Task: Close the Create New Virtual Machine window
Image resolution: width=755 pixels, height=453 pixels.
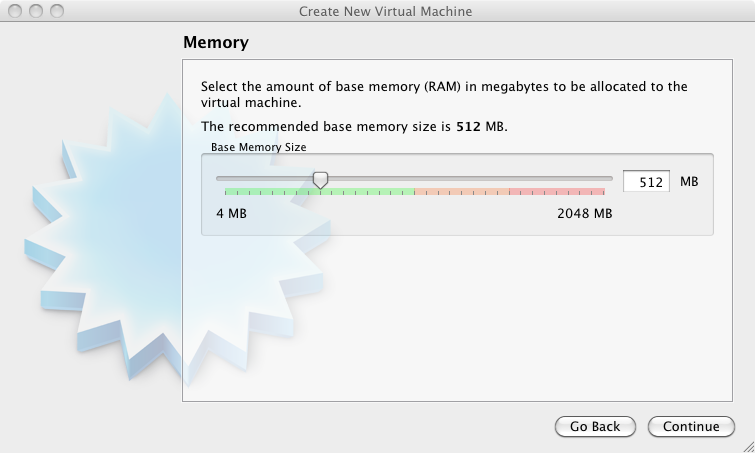Action: pyautogui.click(x=15, y=11)
